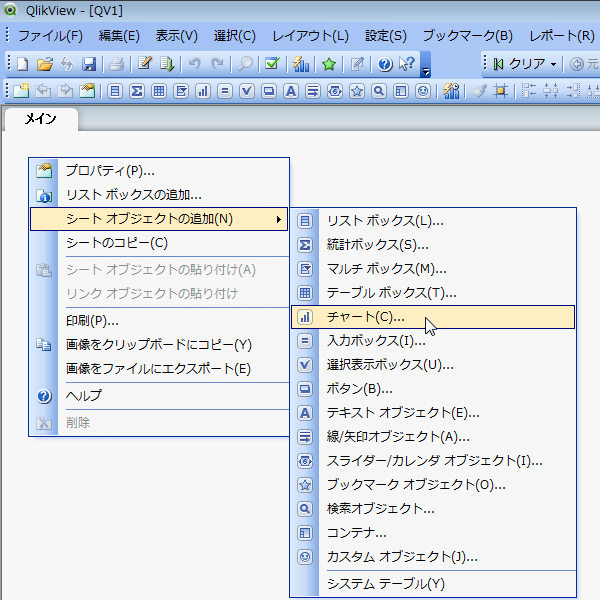The width and height of the screenshot is (600, 600).
Task: Open the 設定(S) menu
Action: (386, 36)
